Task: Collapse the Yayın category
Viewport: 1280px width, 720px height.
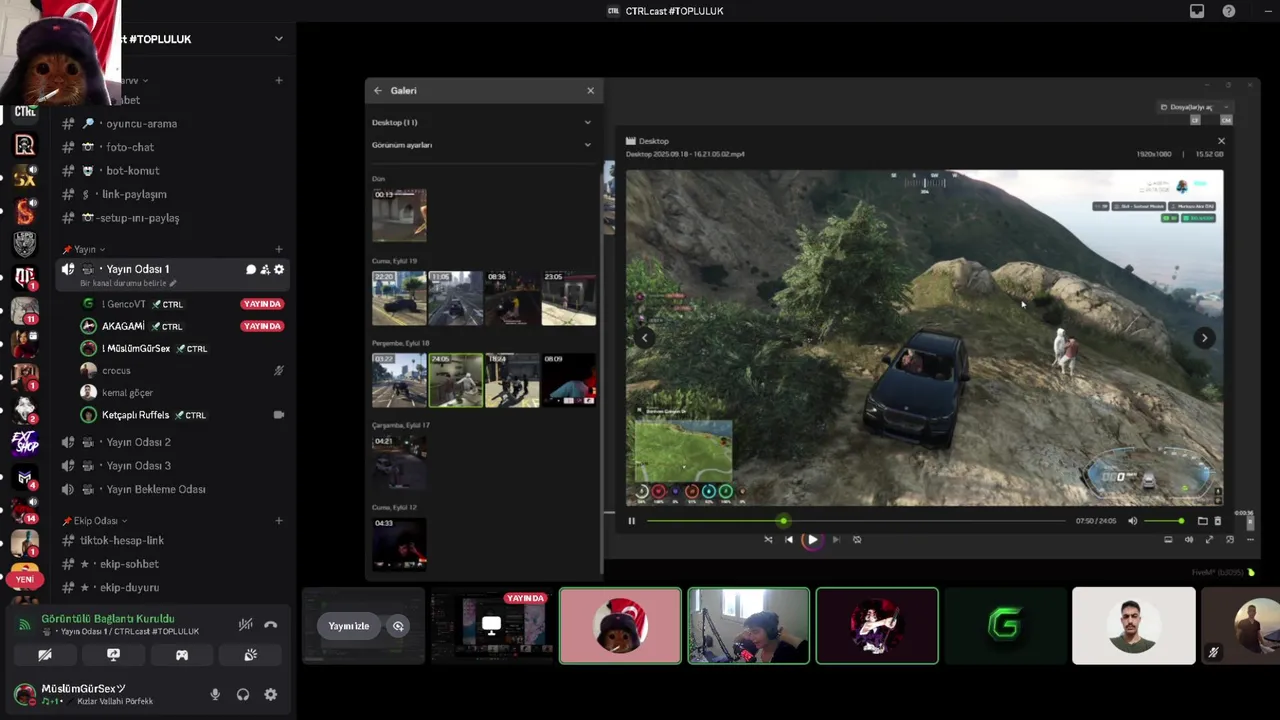Action: (85, 249)
